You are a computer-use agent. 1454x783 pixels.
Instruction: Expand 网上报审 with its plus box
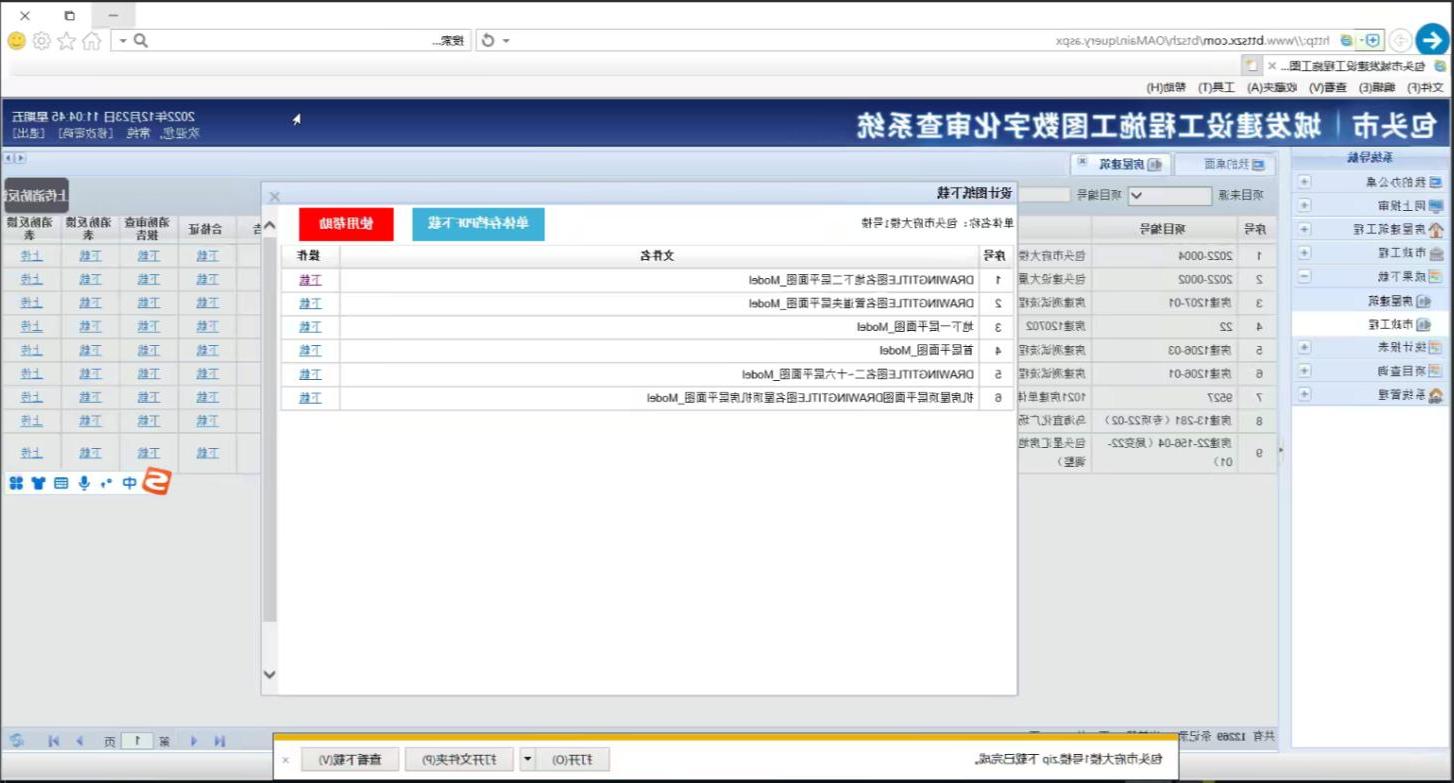click(1304, 205)
